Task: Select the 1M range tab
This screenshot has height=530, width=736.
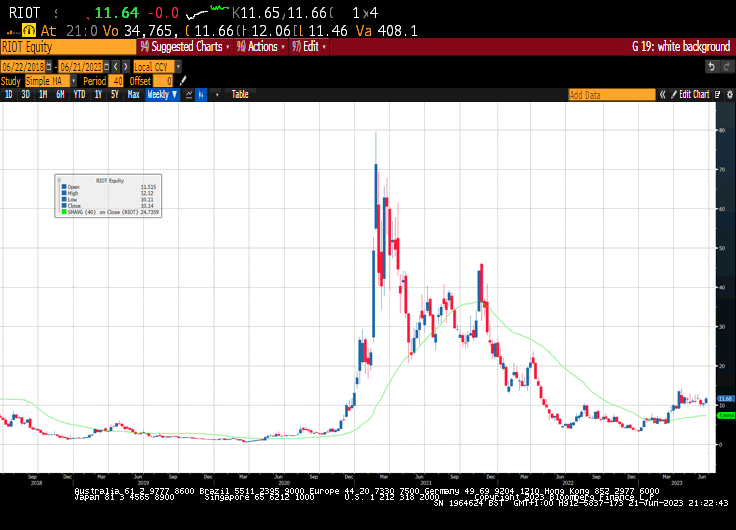Action: tap(43, 94)
